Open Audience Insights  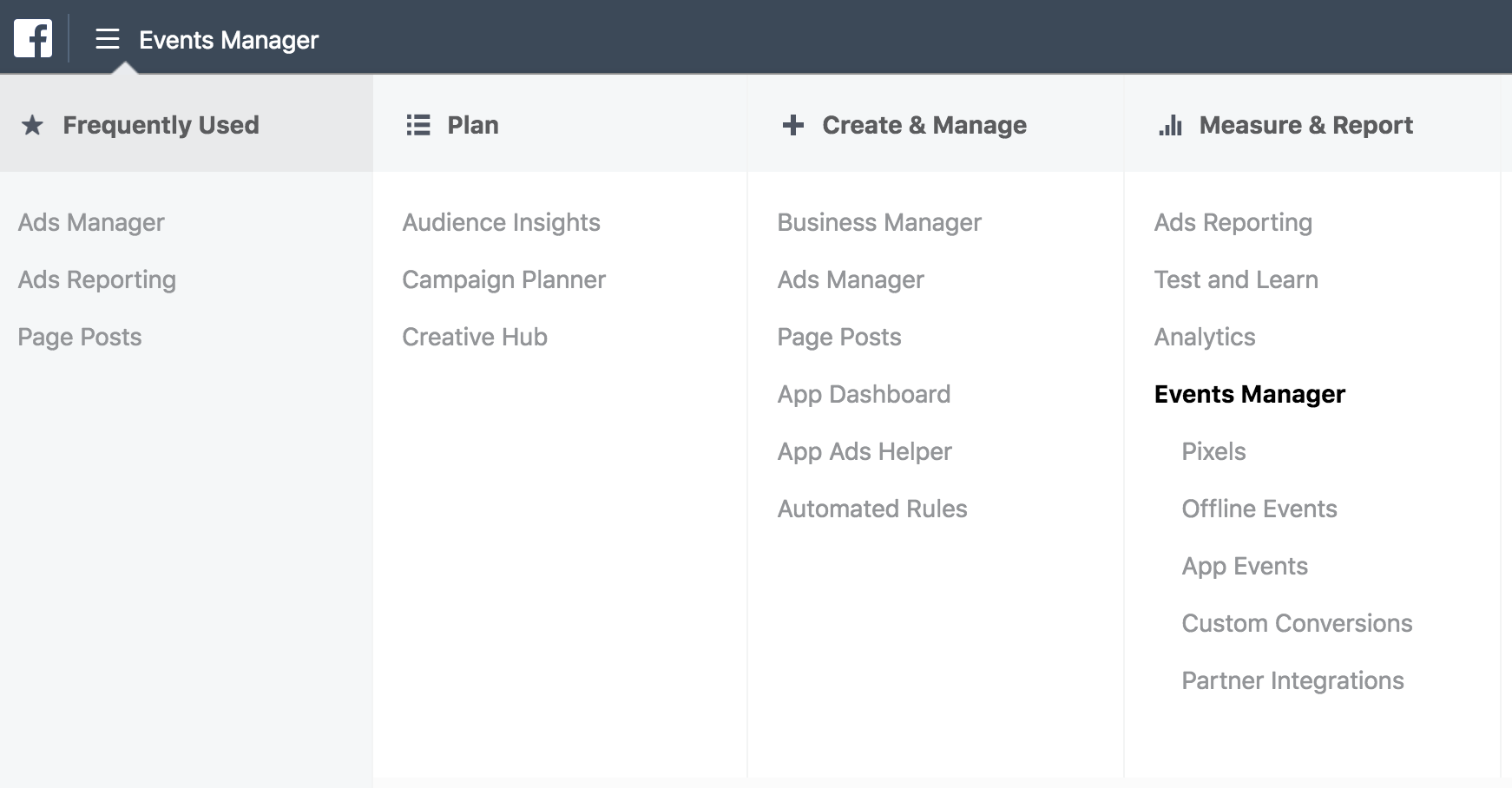tap(501, 222)
